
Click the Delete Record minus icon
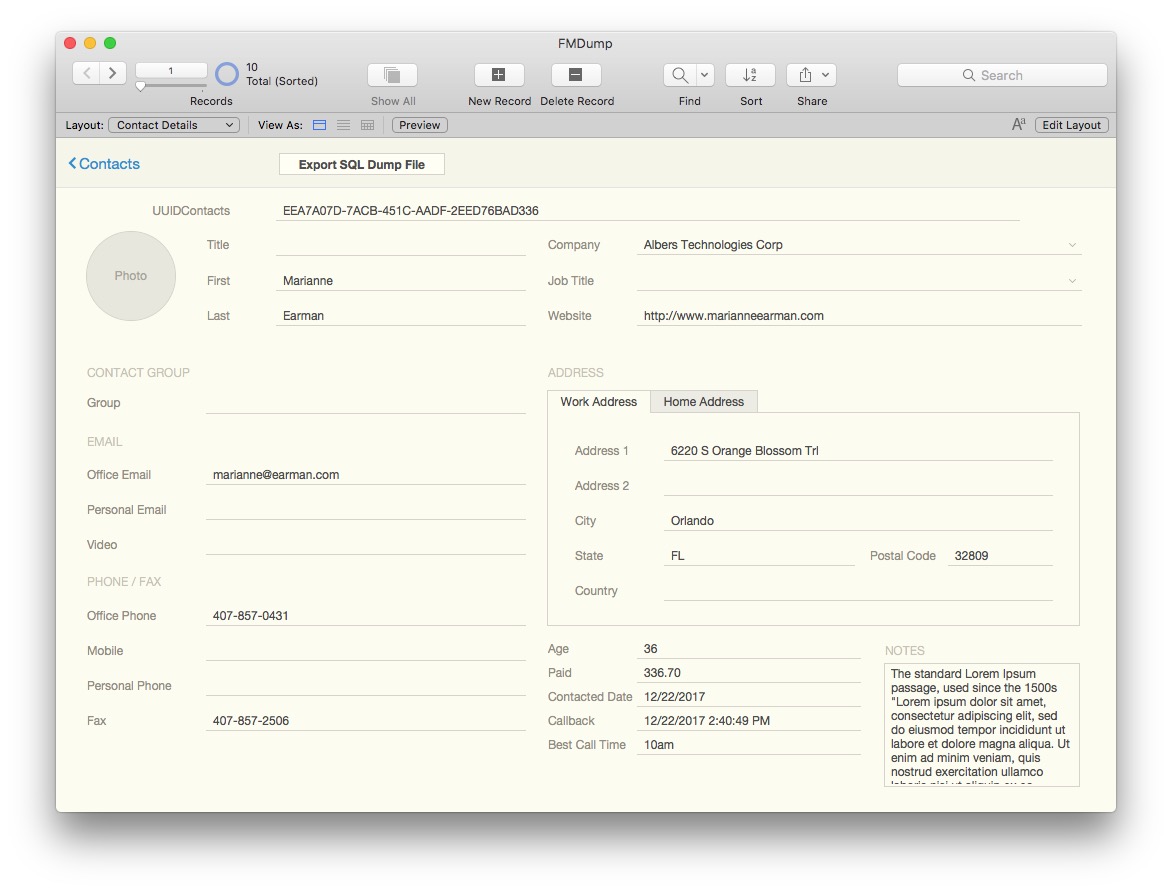pos(576,75)
